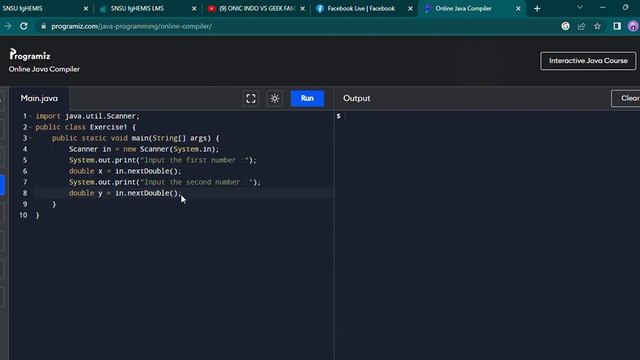The height and width of the screenshot is (360, 640).
Task: Open browser side panel icon
Action: click(617, 26)
